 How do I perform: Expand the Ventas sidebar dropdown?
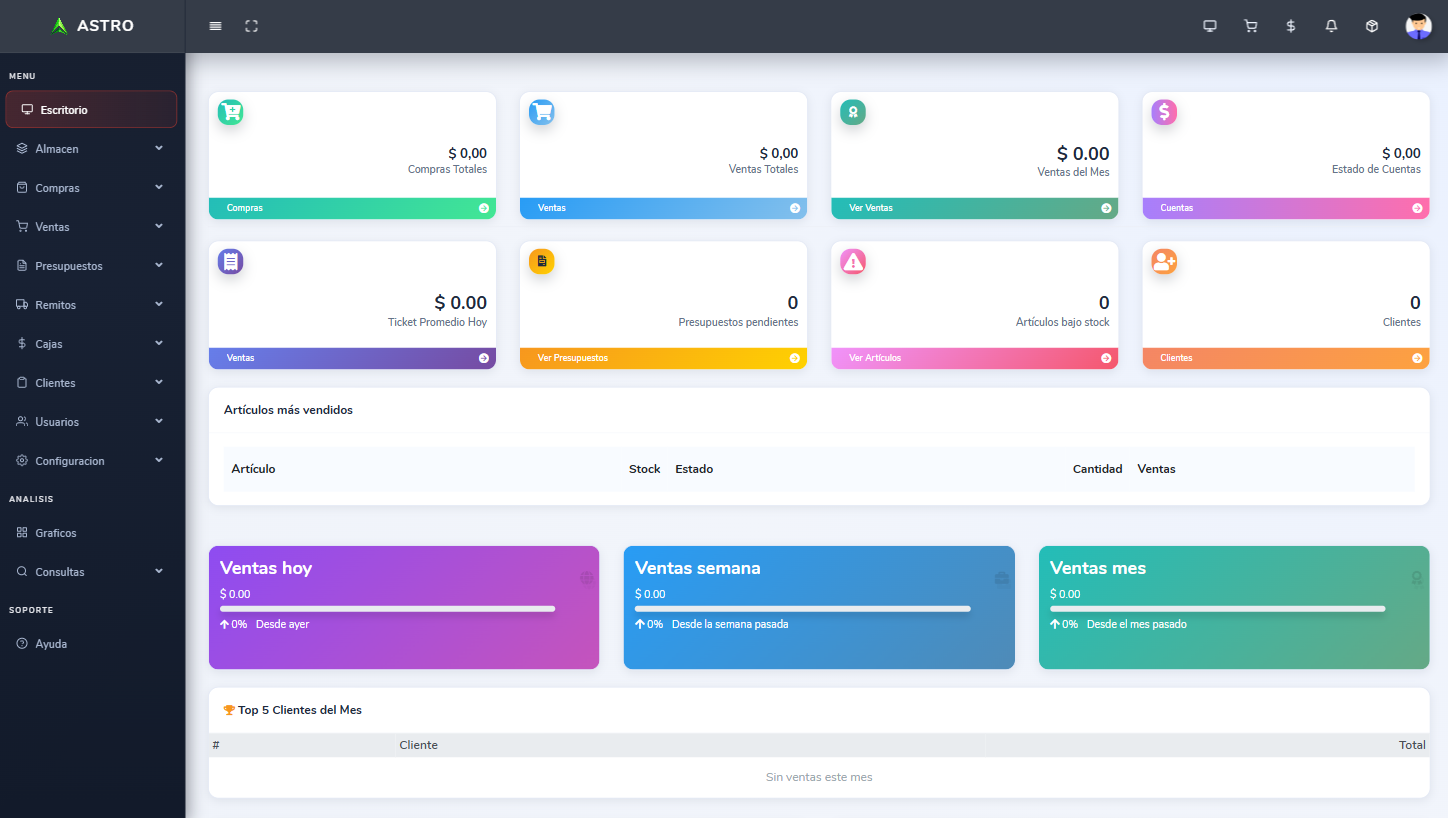click(x=90, y=227)
